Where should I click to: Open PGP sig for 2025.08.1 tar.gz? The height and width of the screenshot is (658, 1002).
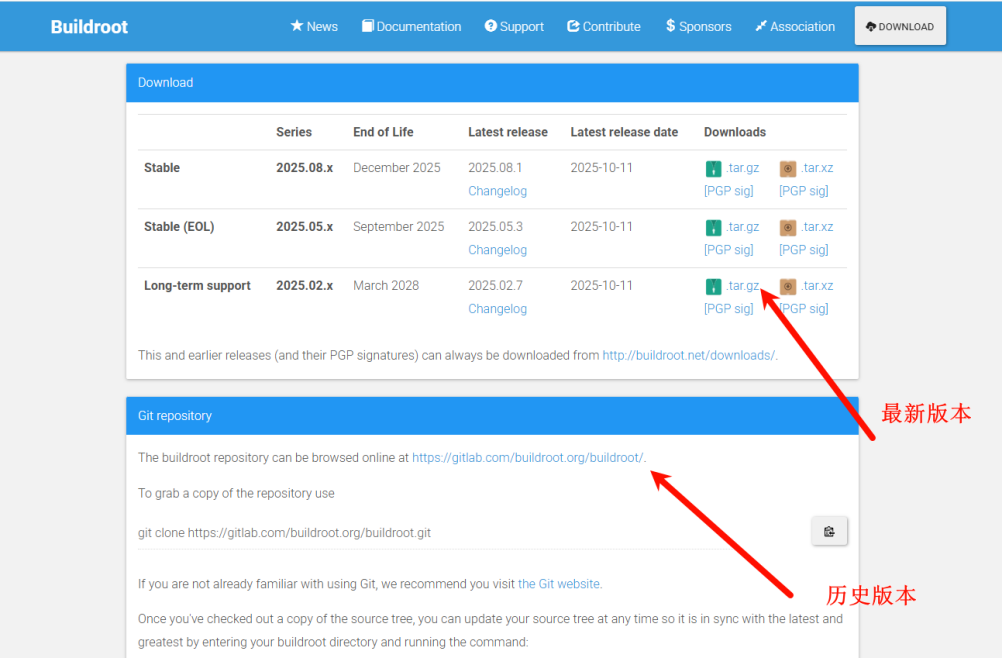[x=728, y=191]
